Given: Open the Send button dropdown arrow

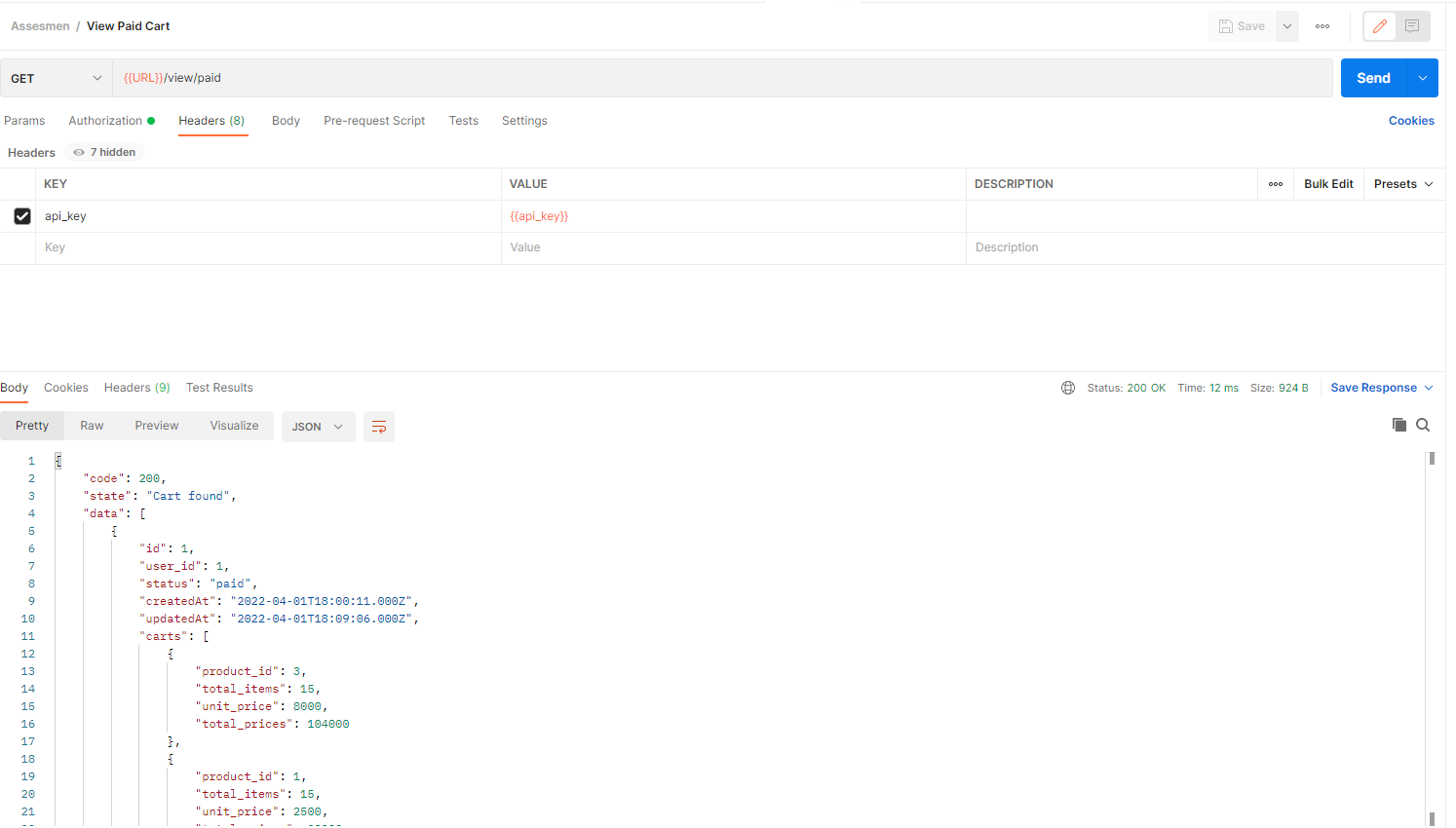Looking at the screenshot, I should (1423, 78).
